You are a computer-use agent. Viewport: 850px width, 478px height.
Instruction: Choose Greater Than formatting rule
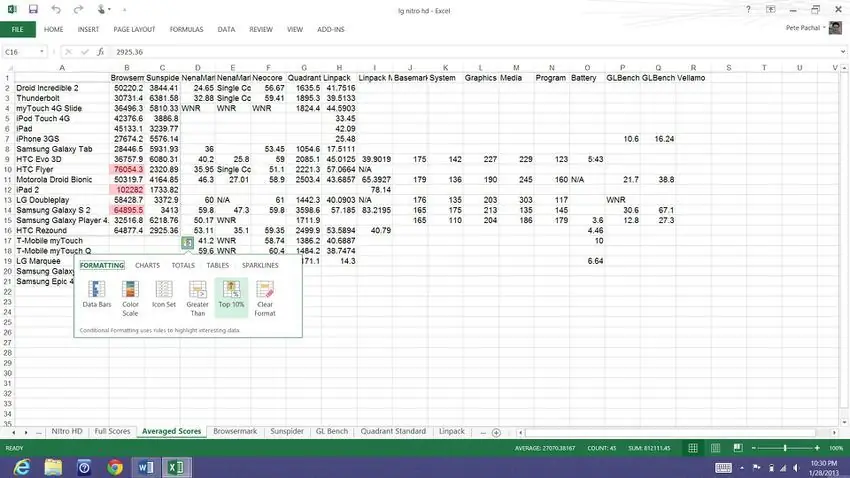(197, 298)
